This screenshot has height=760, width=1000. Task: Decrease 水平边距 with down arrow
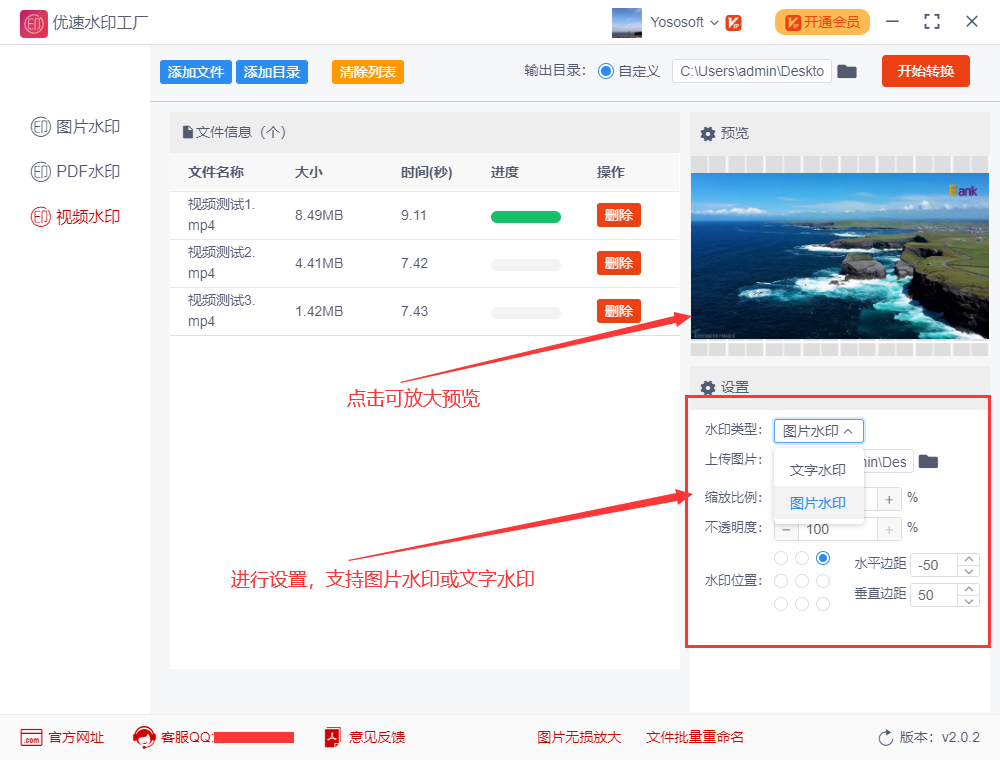(969, 571)
